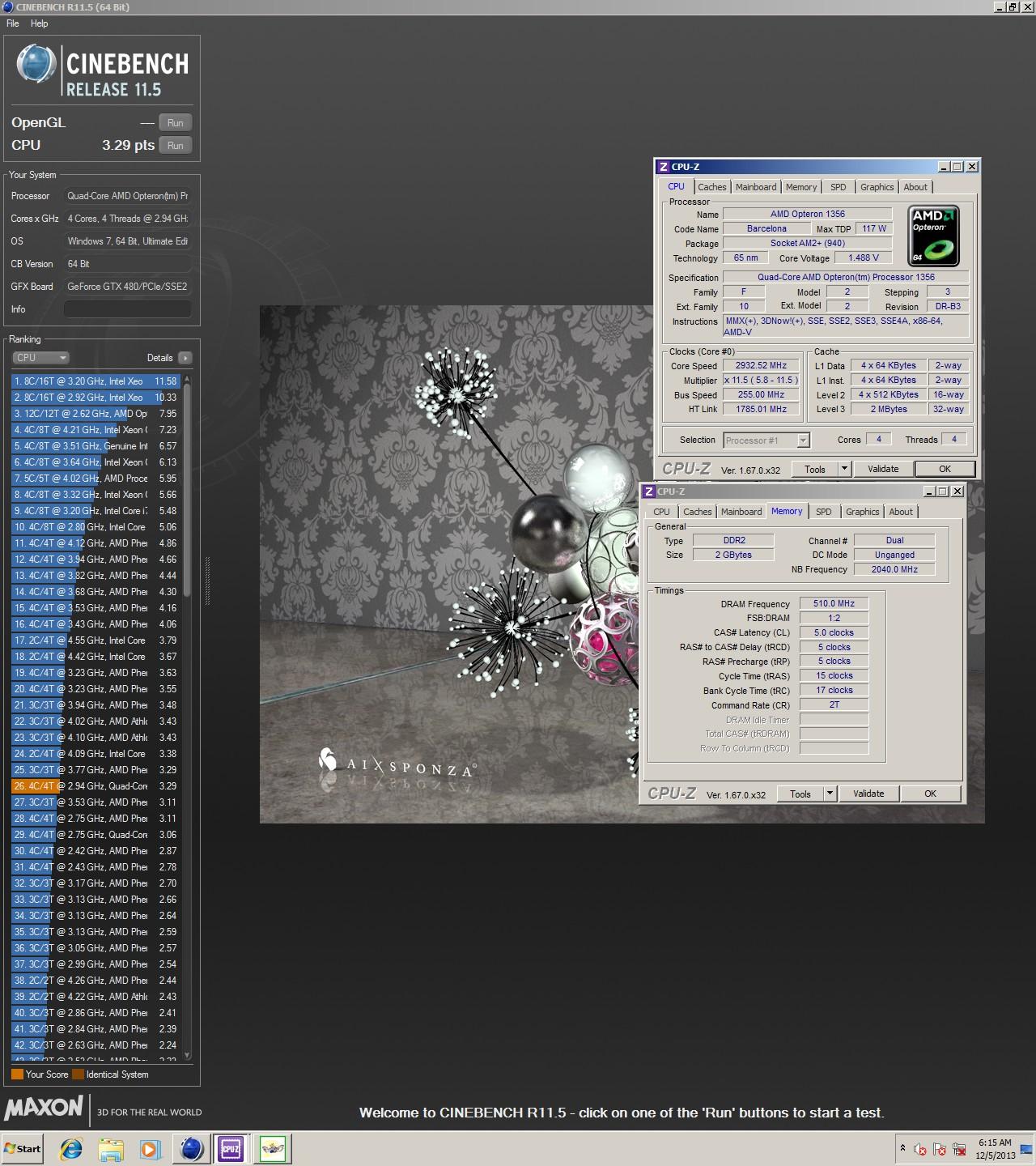Open About tab in CPU-Z CPU window
This screenshot has height=1166, width=1036.
[x=915, y=187]
